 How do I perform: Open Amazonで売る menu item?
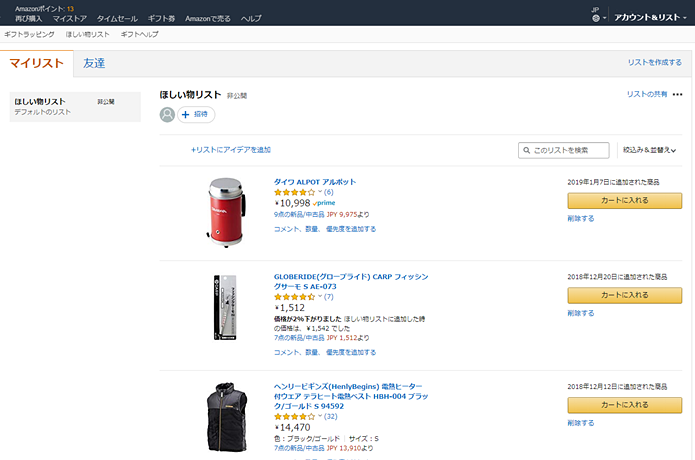[207, 19]
